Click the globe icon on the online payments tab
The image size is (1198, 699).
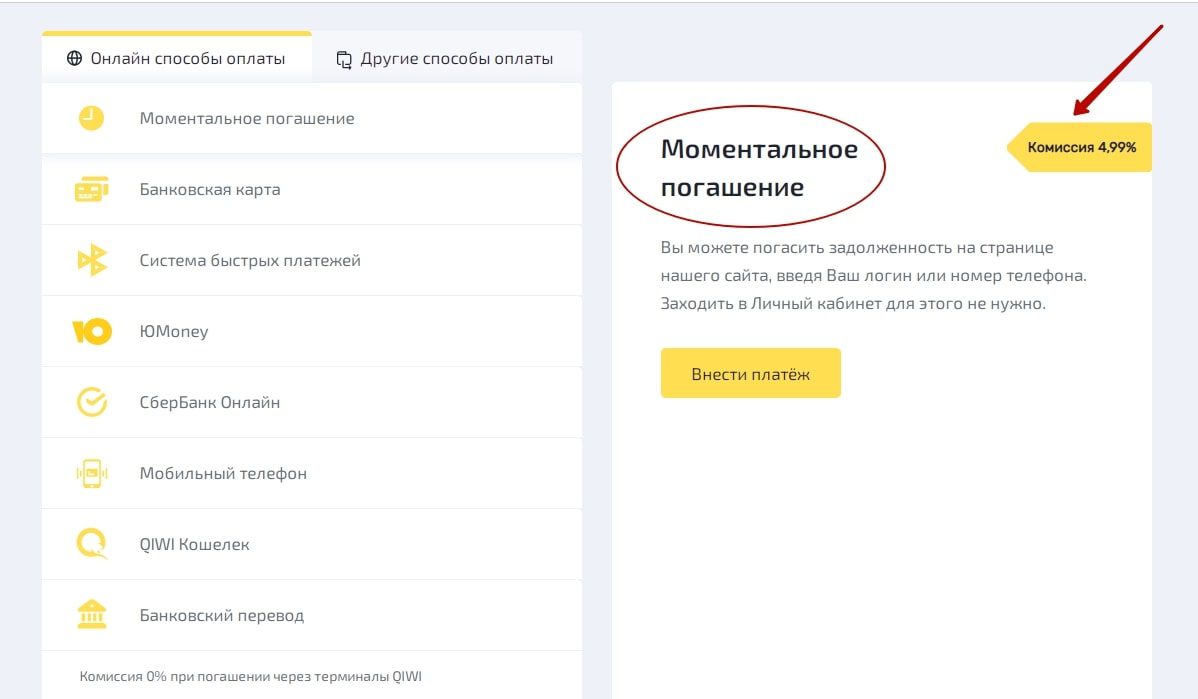(74, 58)
